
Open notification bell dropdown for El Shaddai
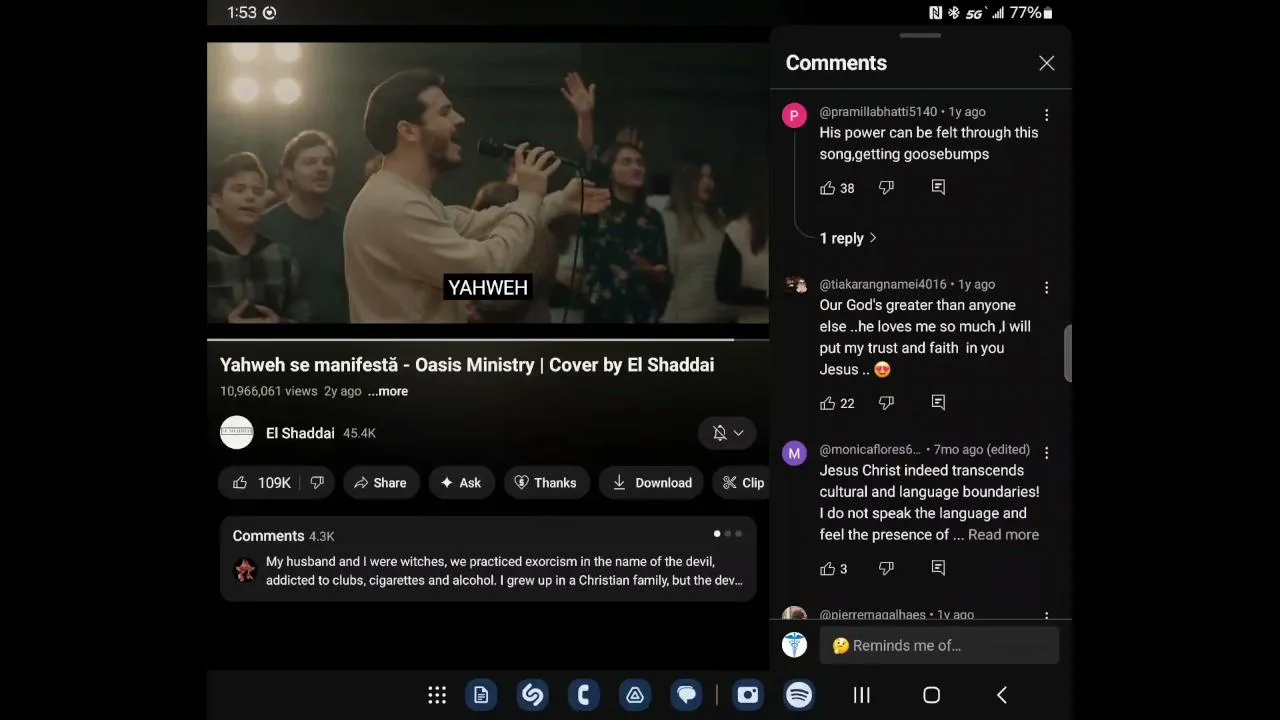[x=727, y=433]
